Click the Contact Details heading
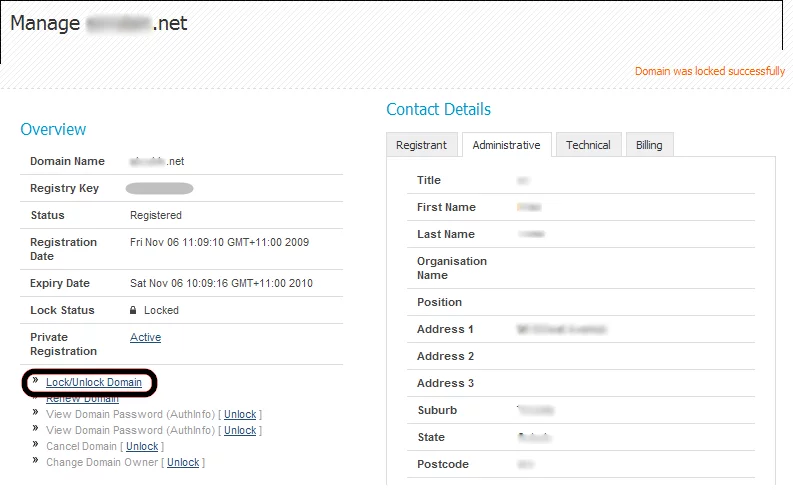Image resolution: width=793 pixels, height=490 pixels. (438, 109)
